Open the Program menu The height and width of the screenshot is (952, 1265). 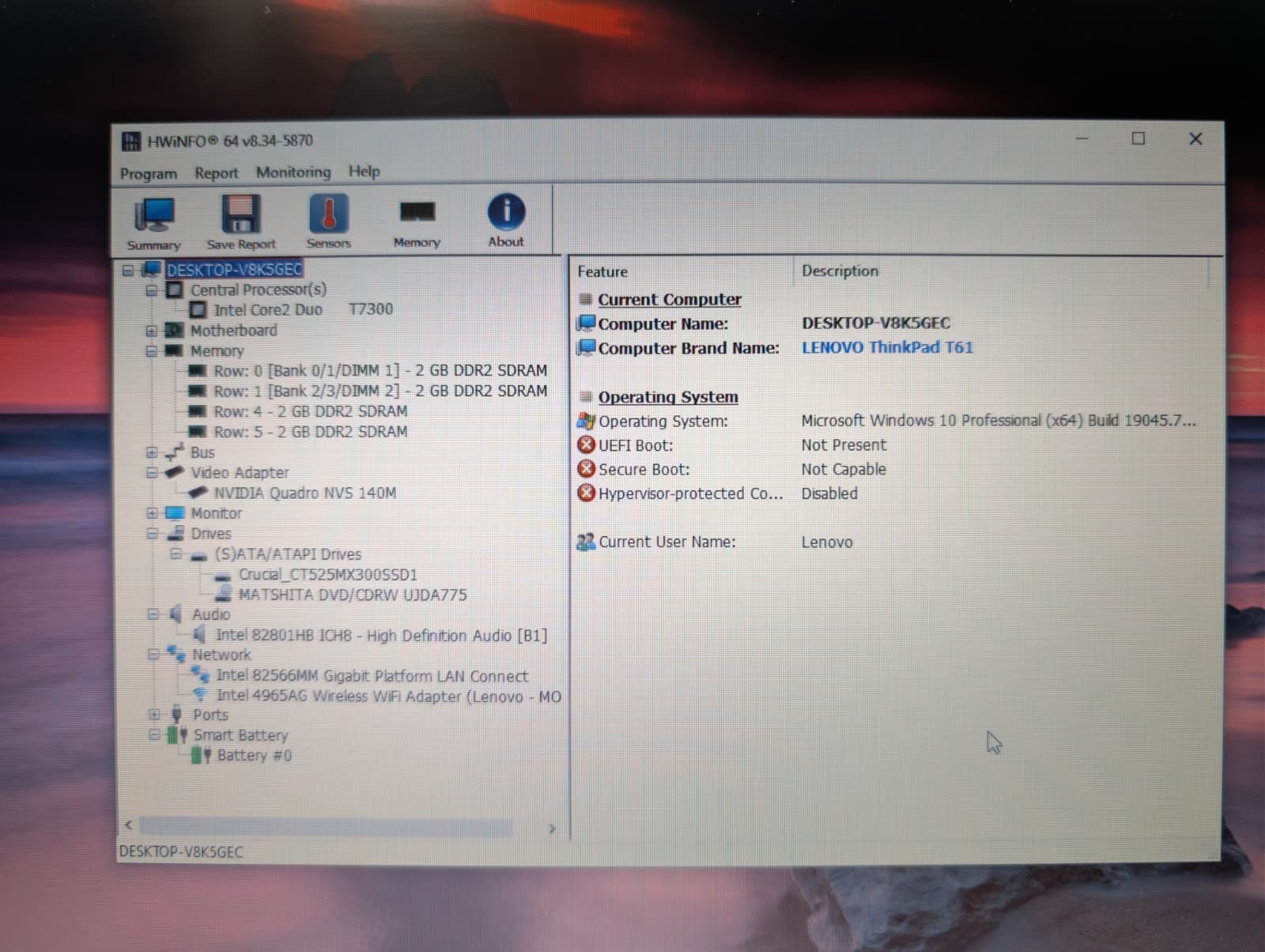[149, 173]
